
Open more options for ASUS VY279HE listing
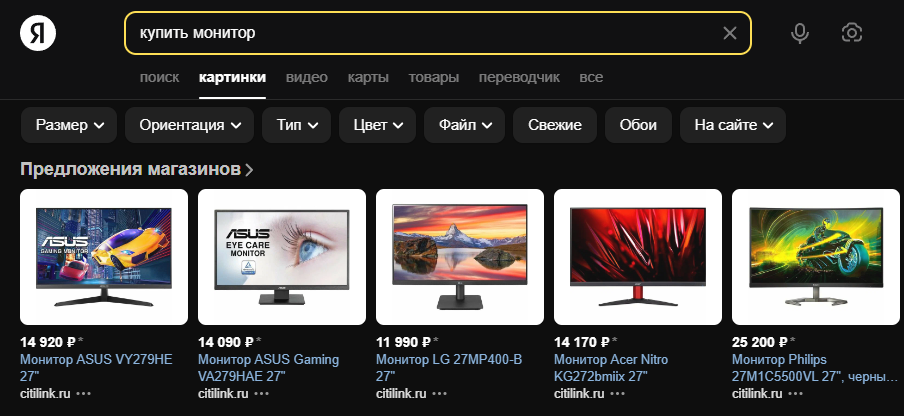(84, 394)
